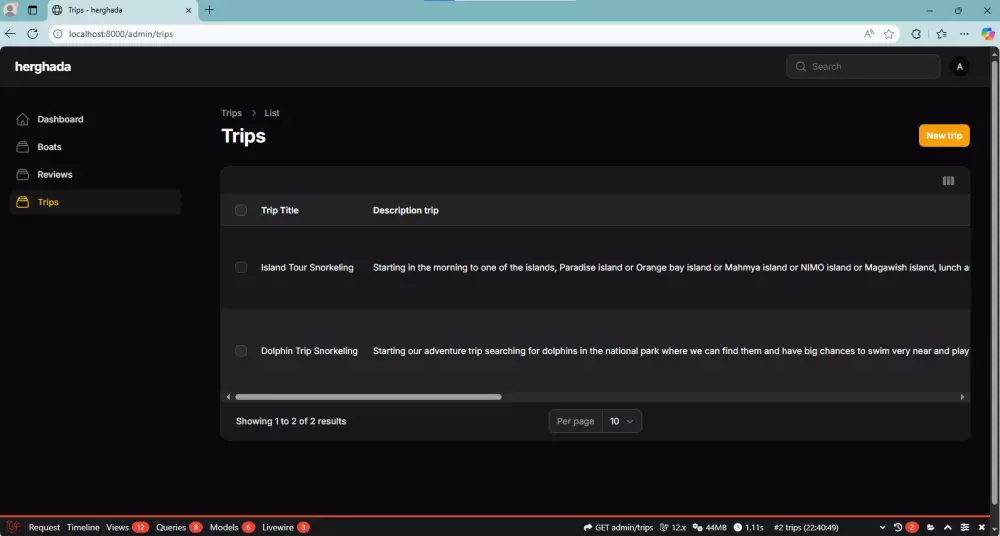Reload the page with refresh icon
The height and width of the screenshot is (536, 1000).
tap(33, 34)
